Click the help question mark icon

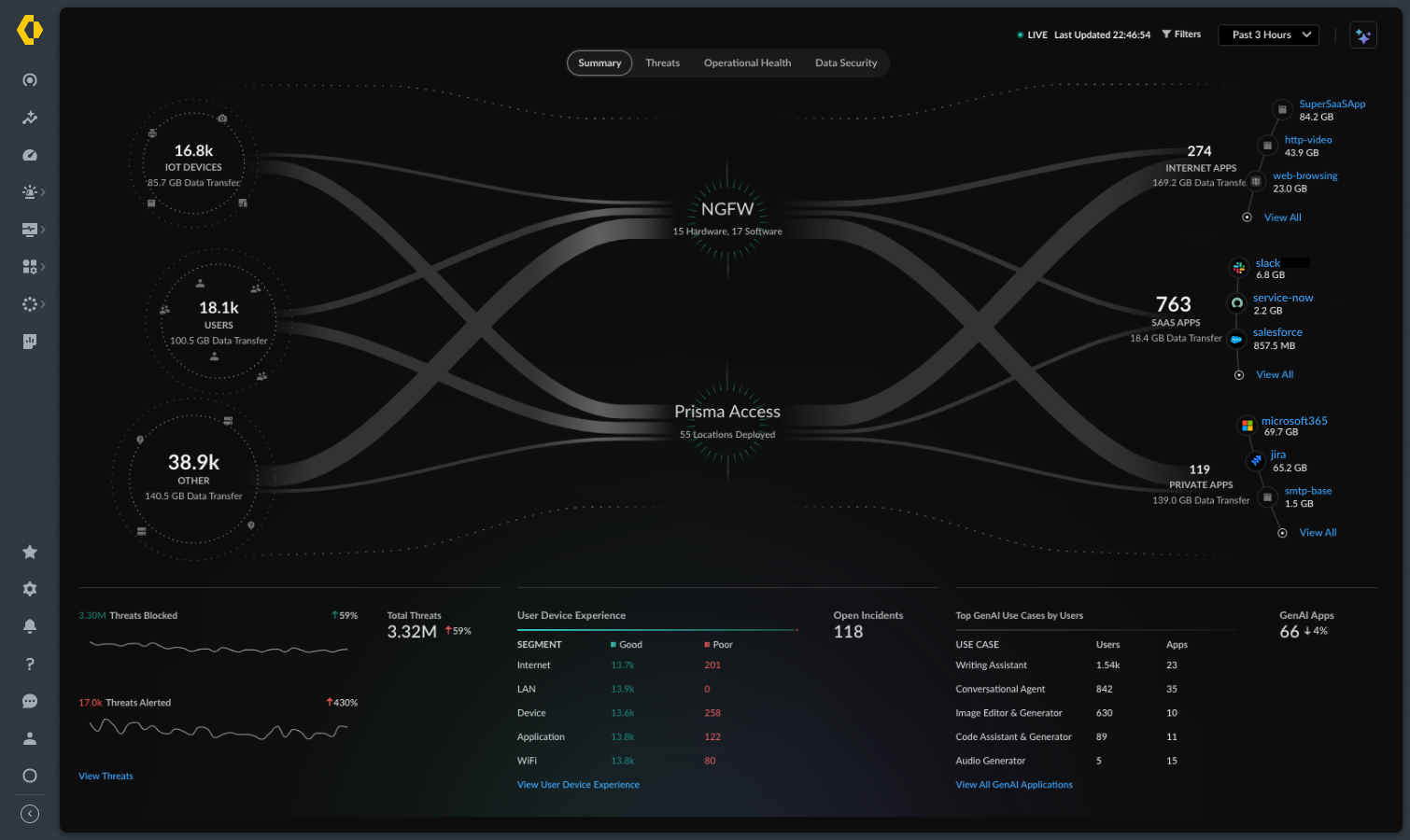[x=30, y=664]
